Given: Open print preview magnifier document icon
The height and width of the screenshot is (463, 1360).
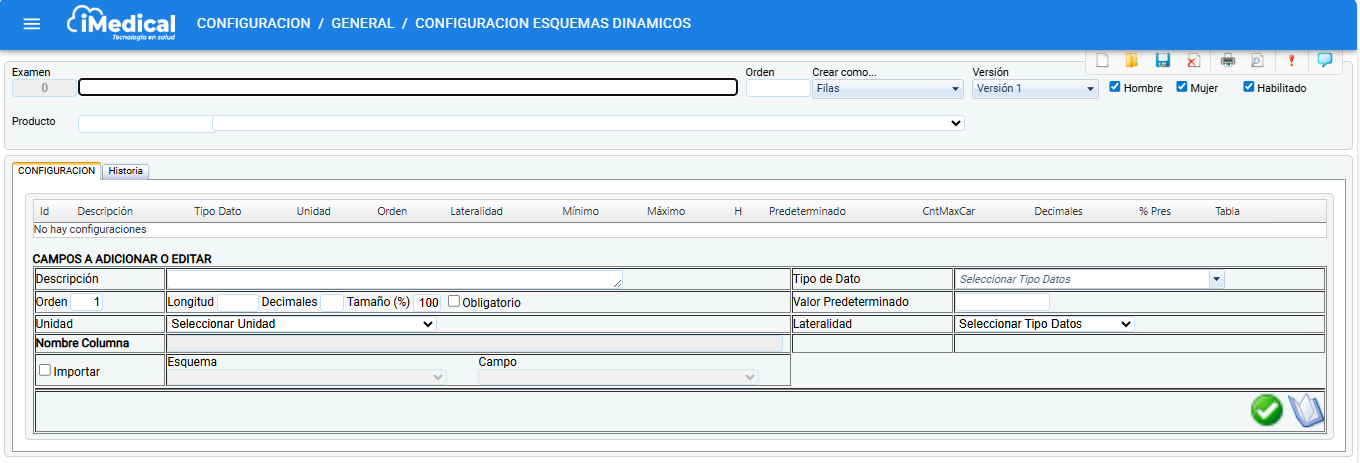Looking at the screenshot, I should pyautogui.click(x=1257, y=60).
